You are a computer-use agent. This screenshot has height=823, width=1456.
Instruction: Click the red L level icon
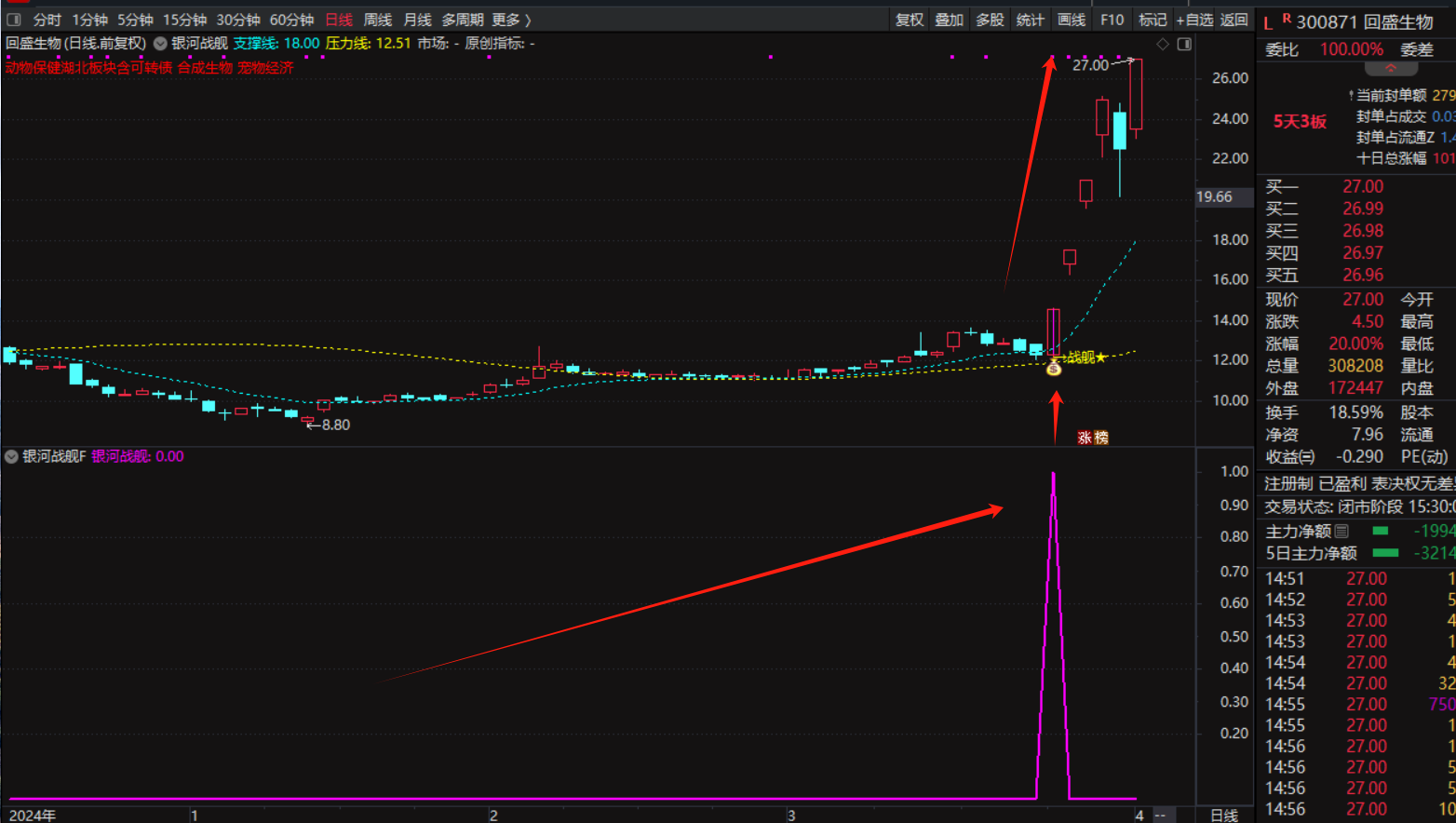tap(1268, 23)
